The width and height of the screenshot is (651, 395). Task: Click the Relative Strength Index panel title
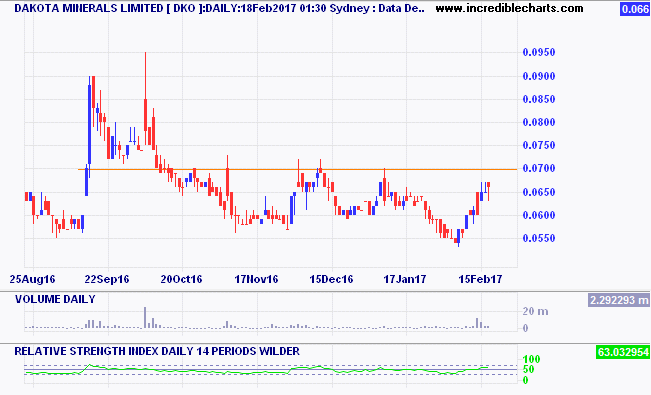pos(157,351)
